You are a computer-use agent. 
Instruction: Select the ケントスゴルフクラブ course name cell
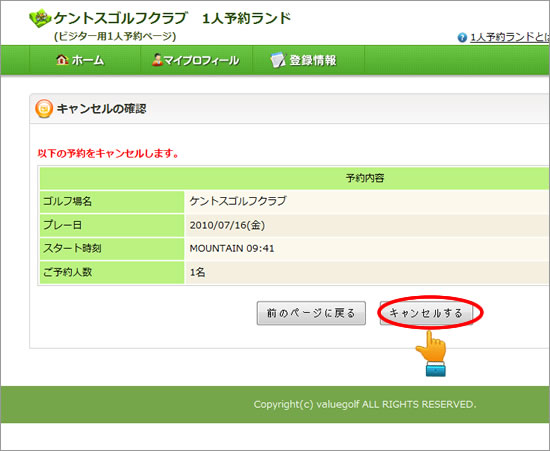(367, 201)
